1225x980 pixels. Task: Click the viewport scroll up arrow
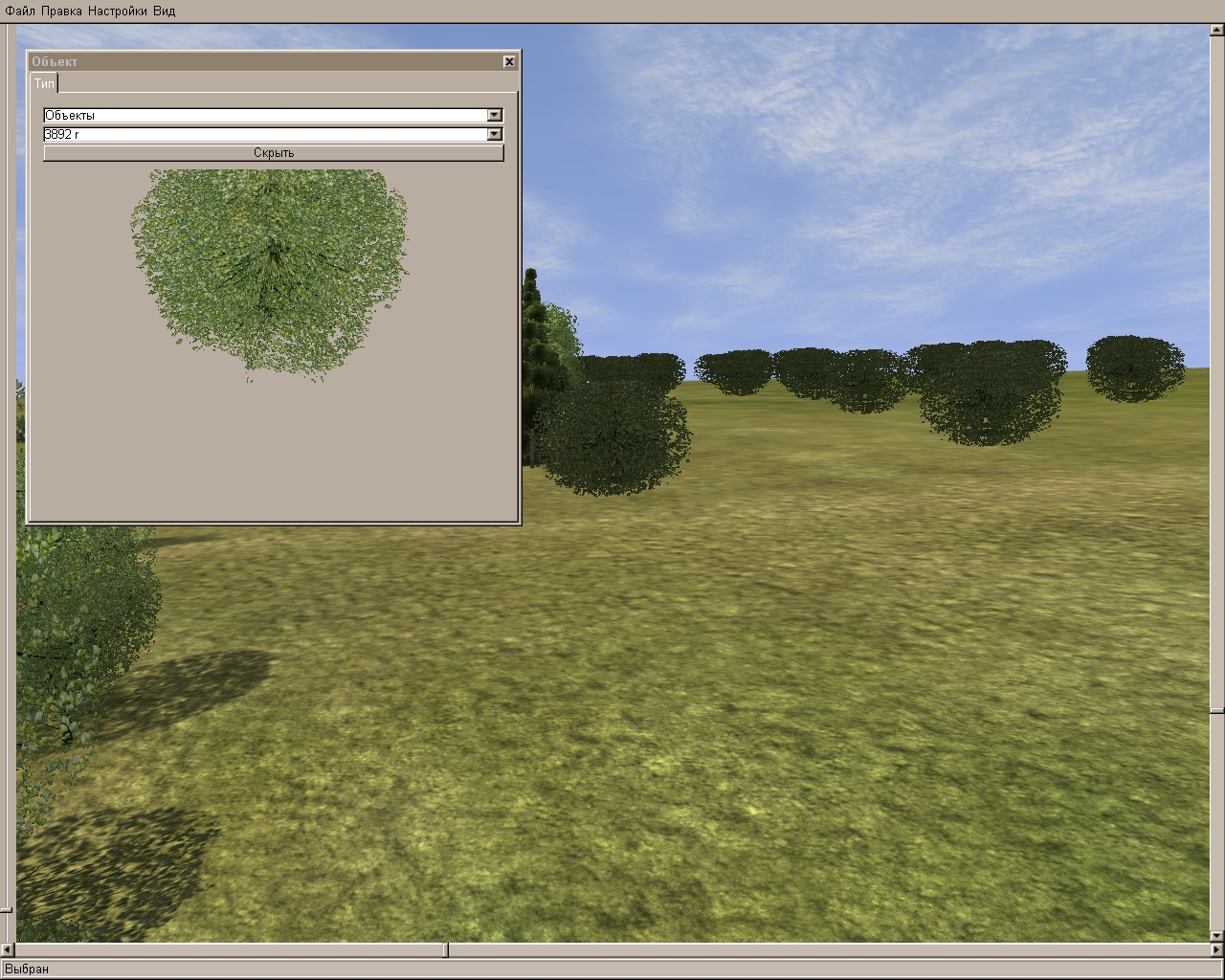[1216, 32]
